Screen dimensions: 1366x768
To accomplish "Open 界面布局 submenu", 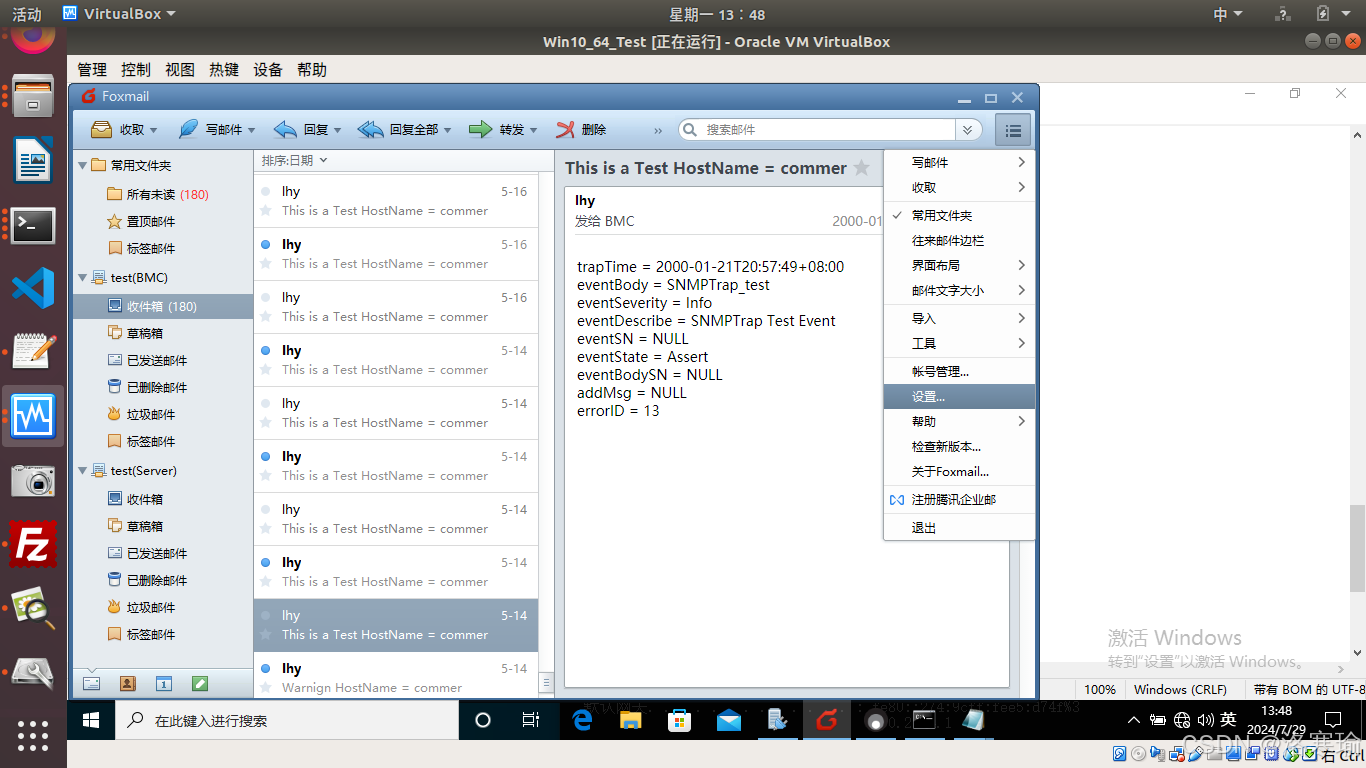I will coord(959,265).
